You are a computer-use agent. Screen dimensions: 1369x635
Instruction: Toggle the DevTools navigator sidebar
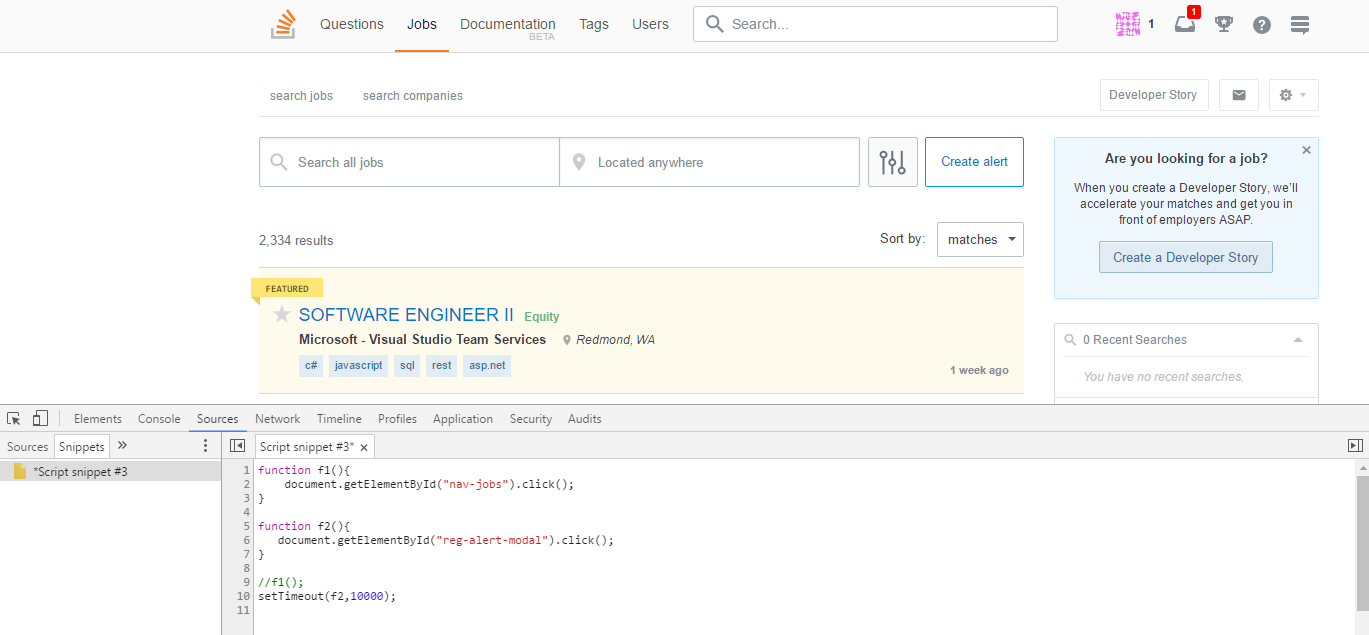(x=237, y=446)
